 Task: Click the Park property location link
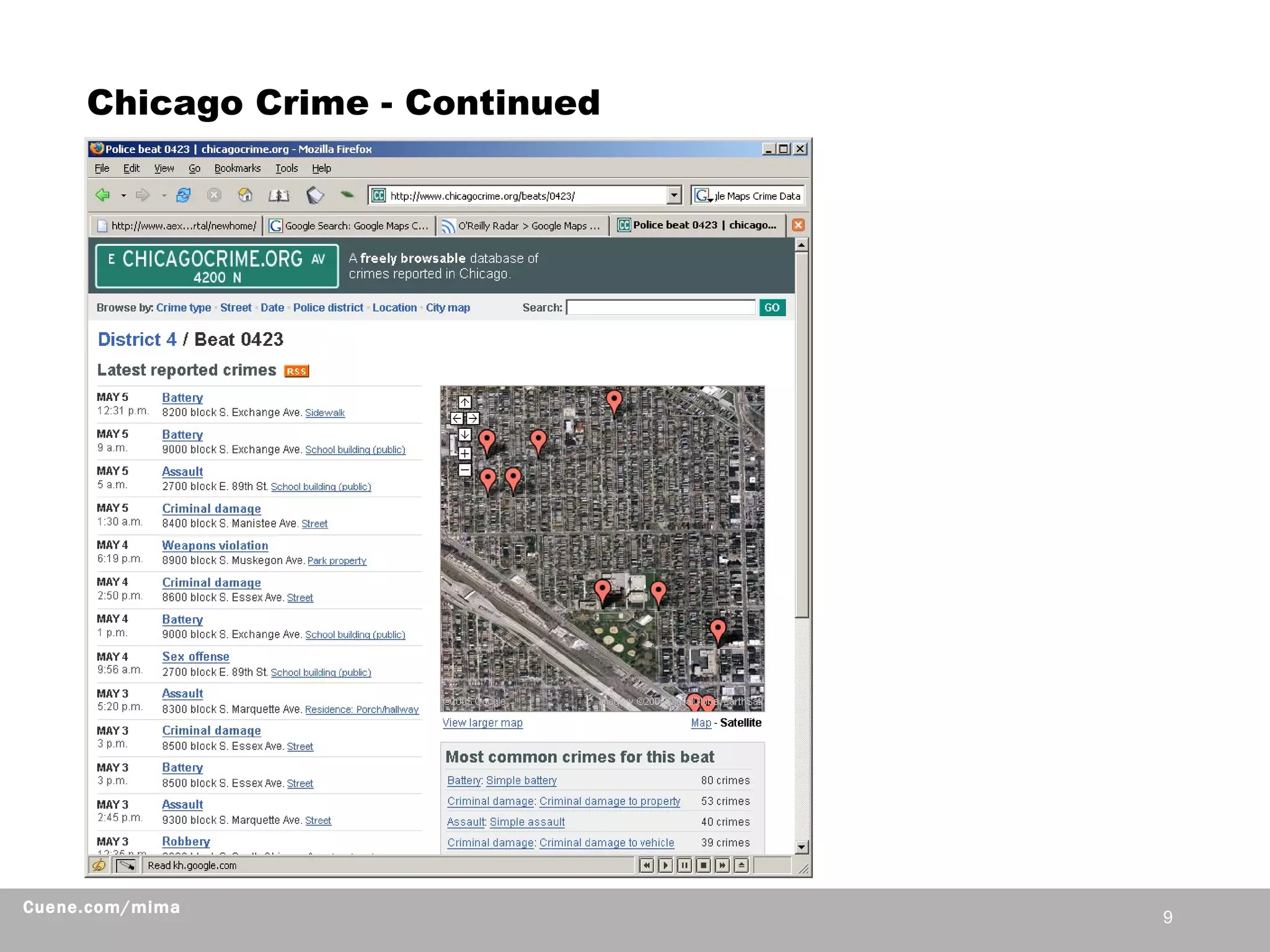pos(337,561)
